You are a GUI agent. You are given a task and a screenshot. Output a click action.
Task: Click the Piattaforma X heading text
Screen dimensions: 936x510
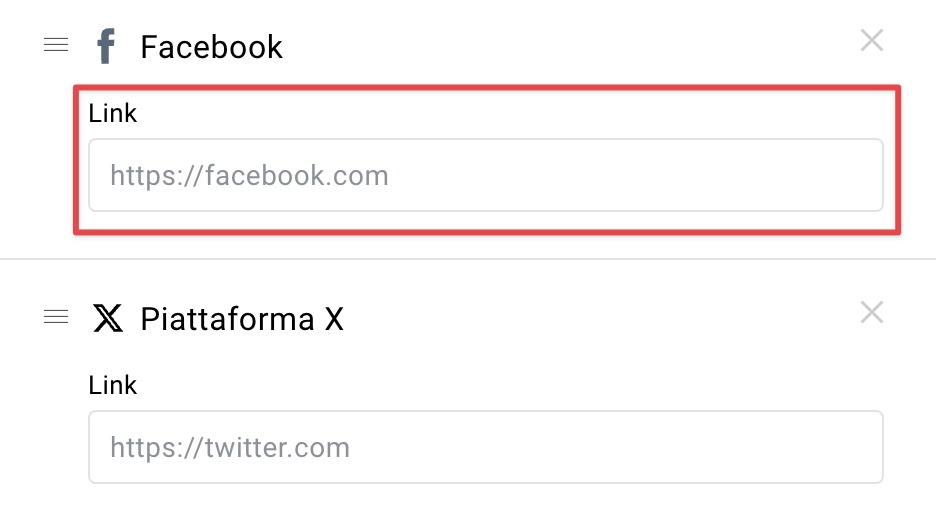point(242,318)
